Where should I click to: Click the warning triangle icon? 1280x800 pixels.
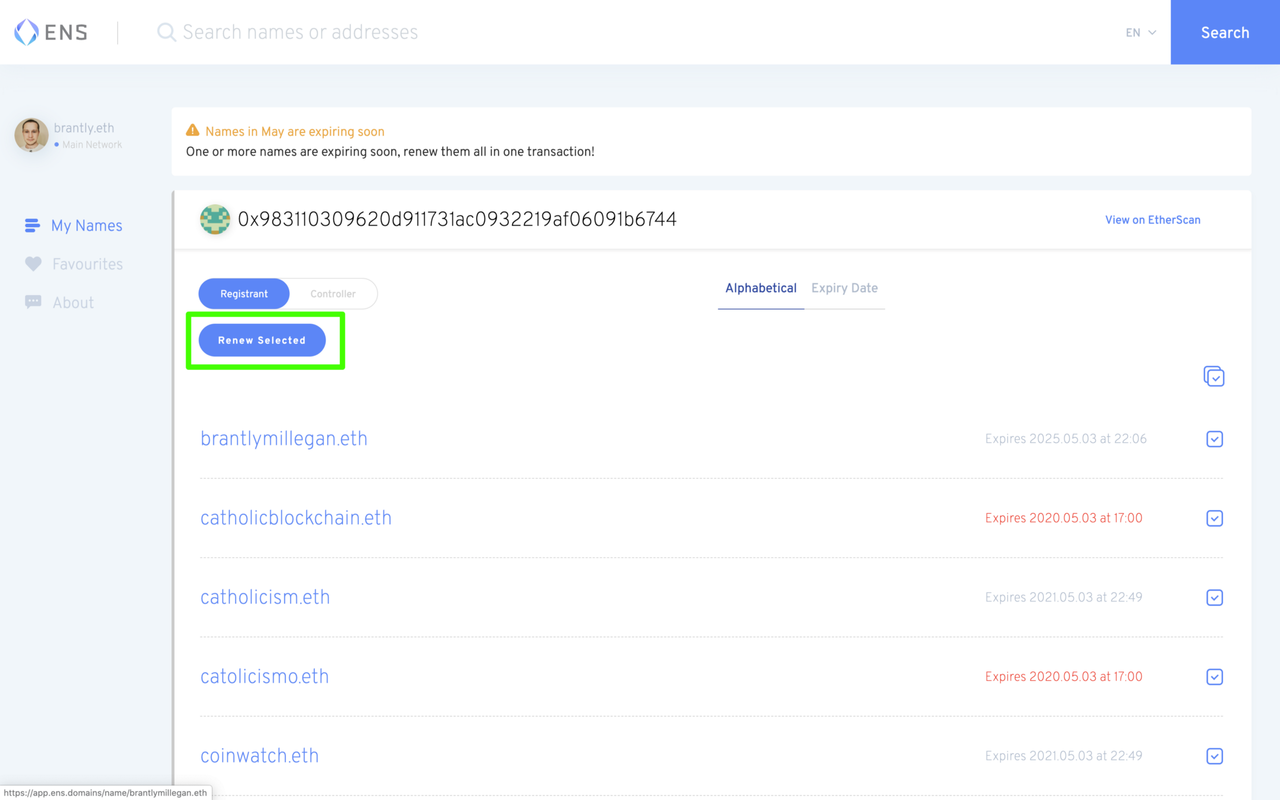pos(193,130)
